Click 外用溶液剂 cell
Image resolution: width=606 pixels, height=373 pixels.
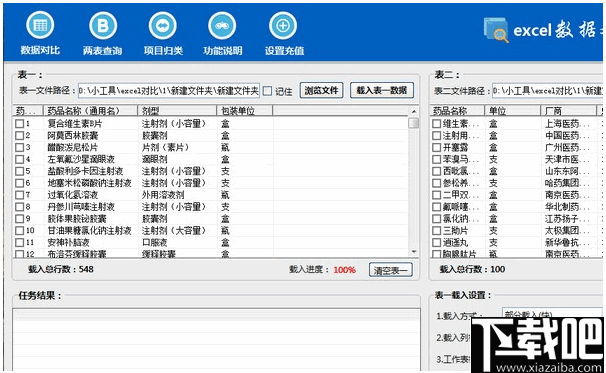[163, 195]
